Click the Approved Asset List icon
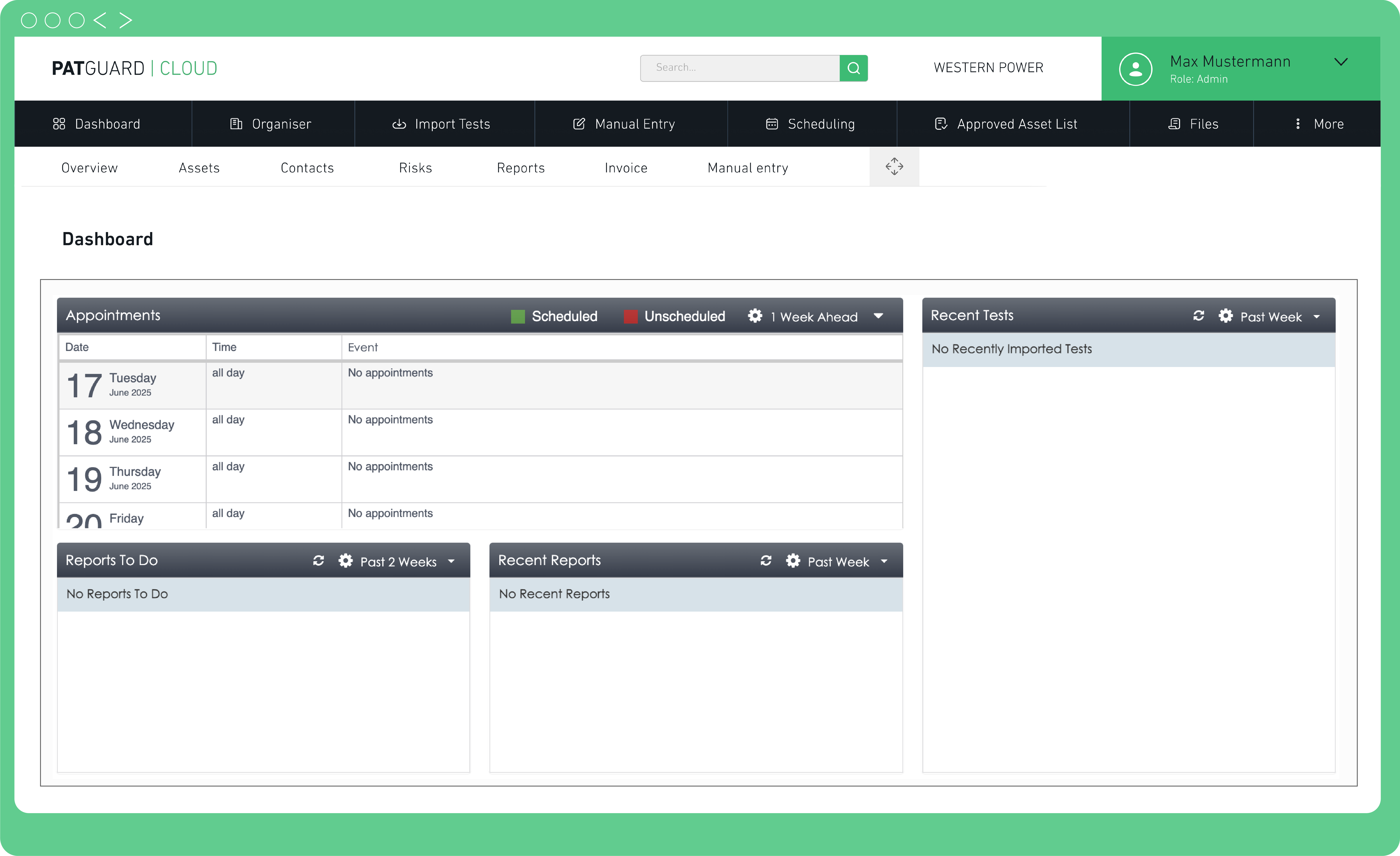1400x856 pixels. click(941, 124)
